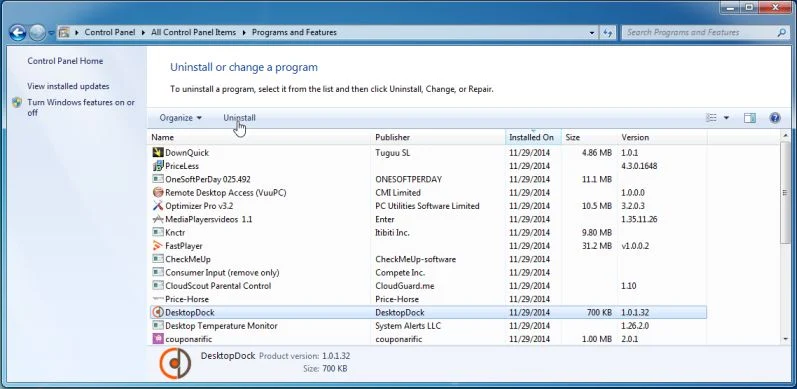The height and width of the screenshot is (389, 797).
Task: Sort by the Size column header
Action: (590, 137)
